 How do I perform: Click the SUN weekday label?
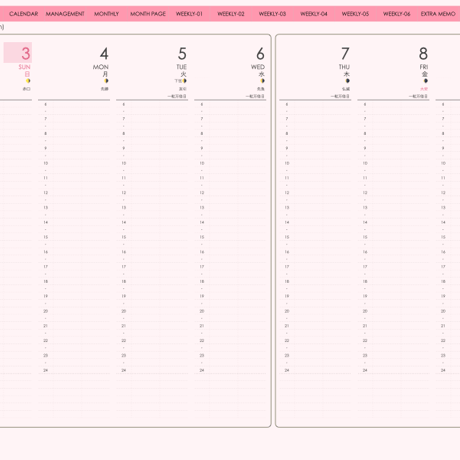point(24,67)
